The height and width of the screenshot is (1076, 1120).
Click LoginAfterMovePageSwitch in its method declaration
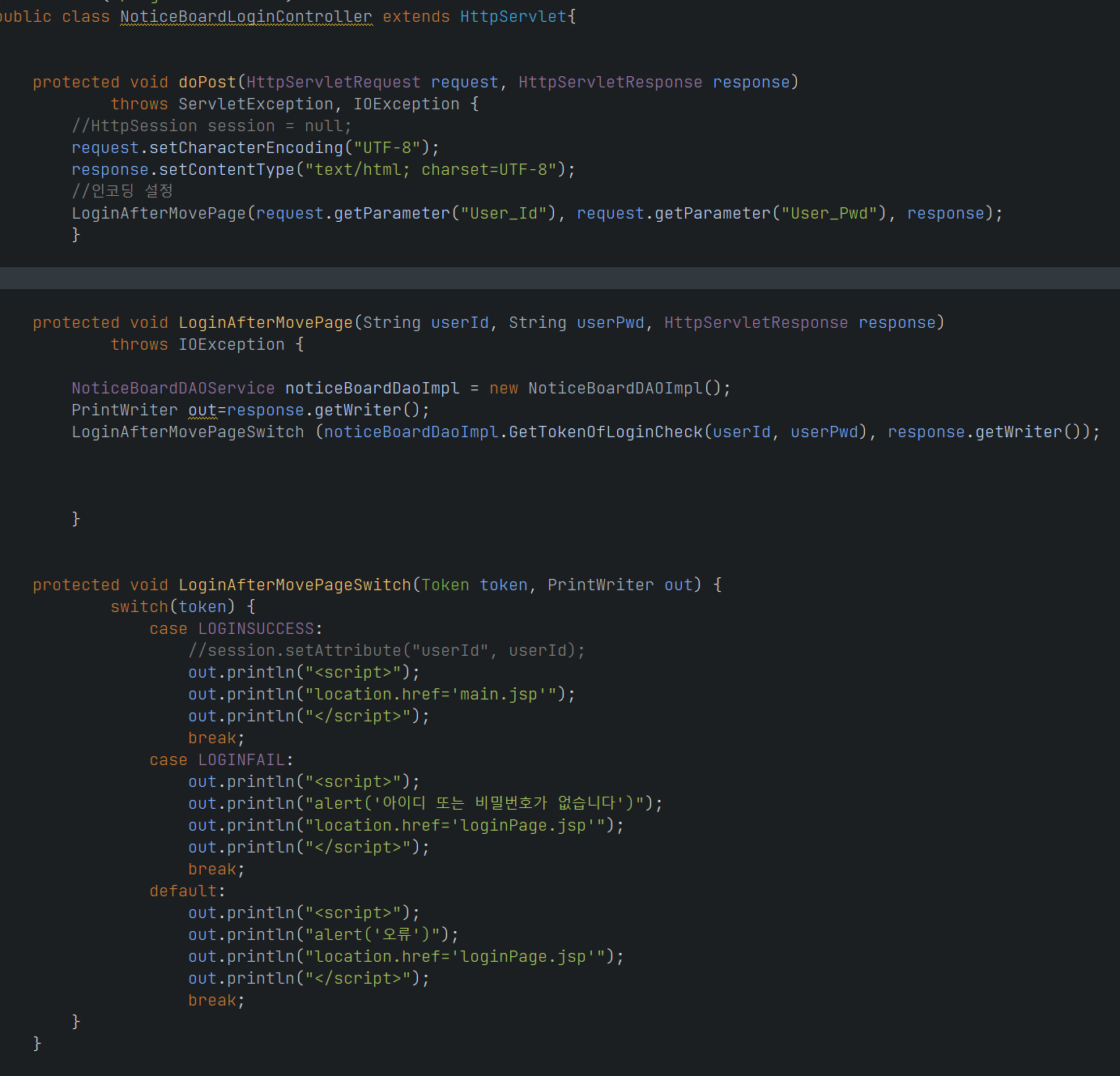coord(295,585)
